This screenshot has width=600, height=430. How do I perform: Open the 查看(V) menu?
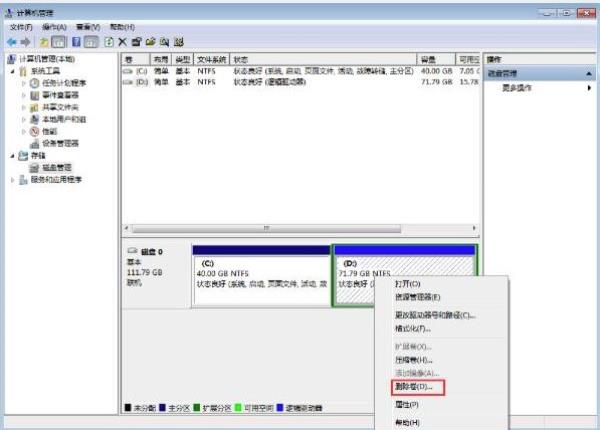(88, 27)
